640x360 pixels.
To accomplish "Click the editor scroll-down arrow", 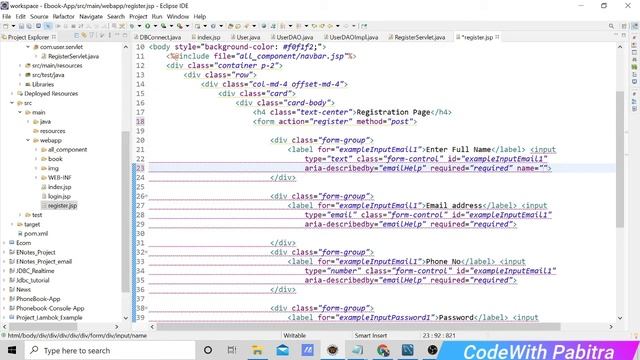I will 620,318.
